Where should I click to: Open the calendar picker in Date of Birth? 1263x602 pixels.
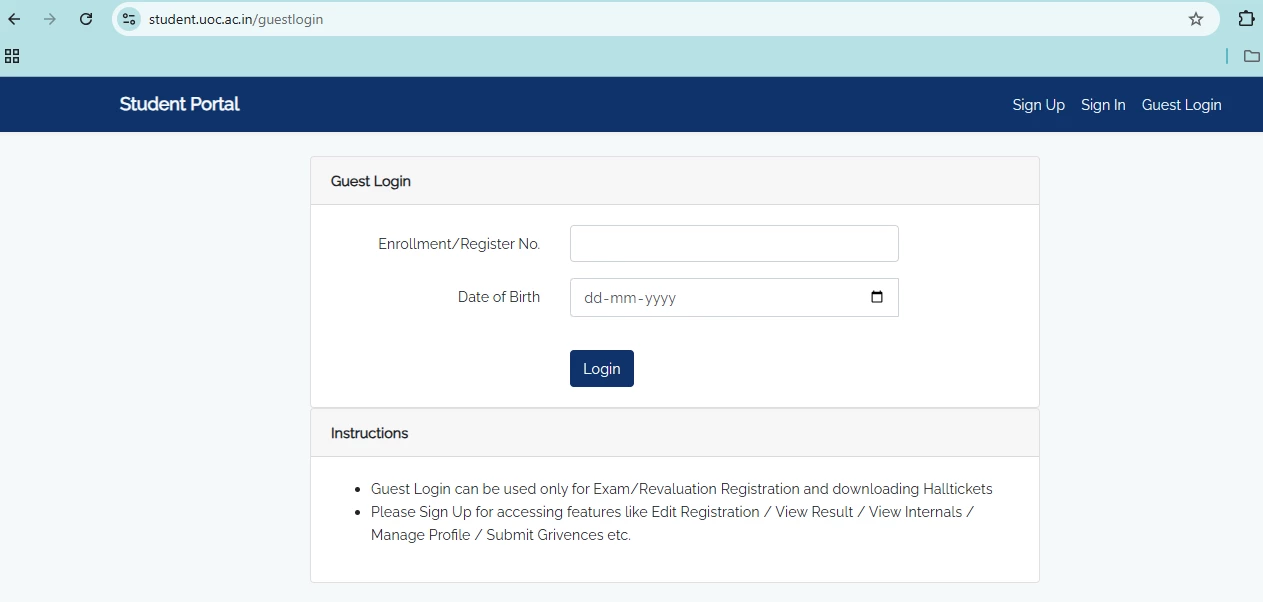coord(877,297)
